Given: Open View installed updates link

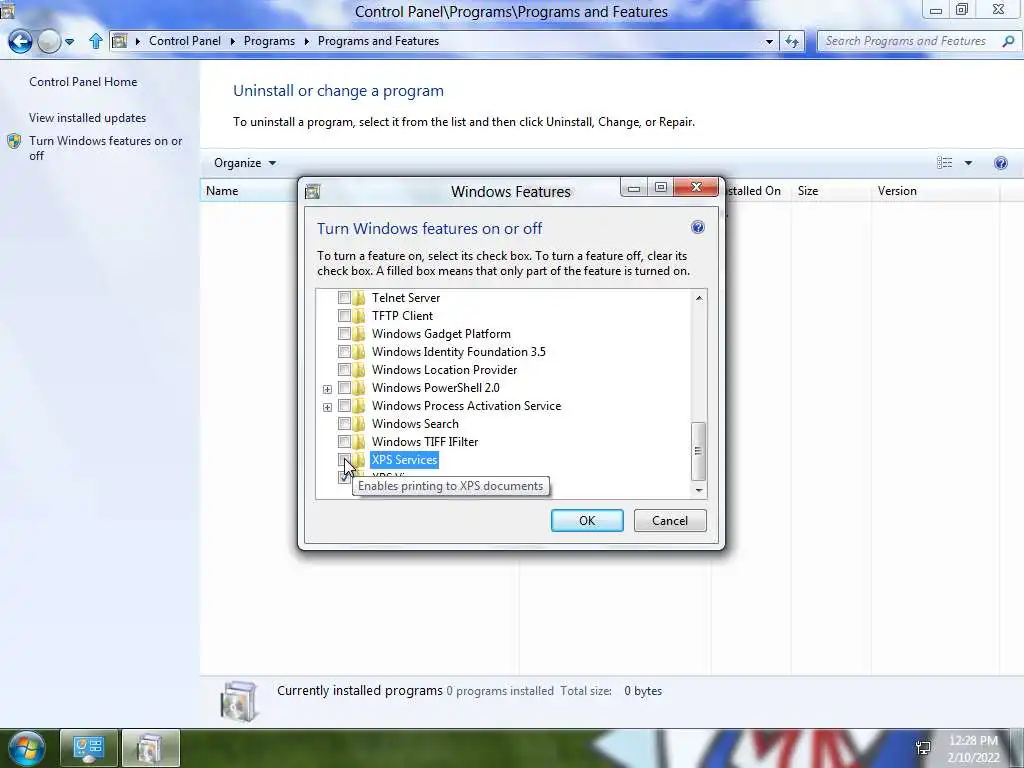Looking at the screenshot, I should [88, 118].
